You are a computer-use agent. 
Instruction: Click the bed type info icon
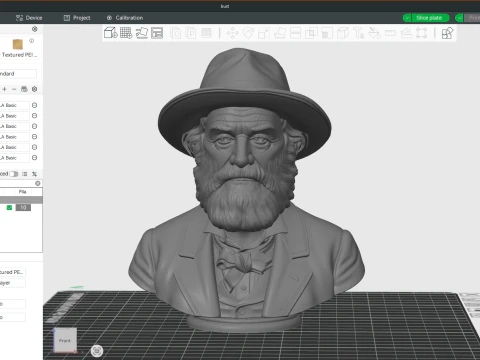[x=31, y=41]
